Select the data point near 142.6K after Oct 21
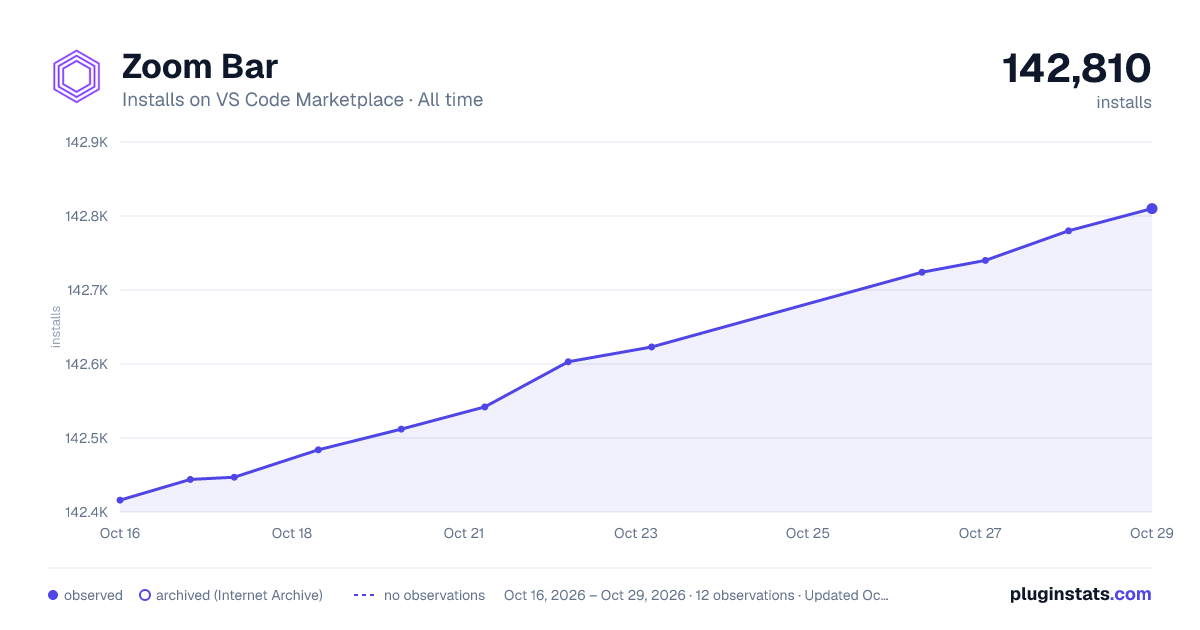The width and height of the screenshot is (1200, 630). point(568,362)
